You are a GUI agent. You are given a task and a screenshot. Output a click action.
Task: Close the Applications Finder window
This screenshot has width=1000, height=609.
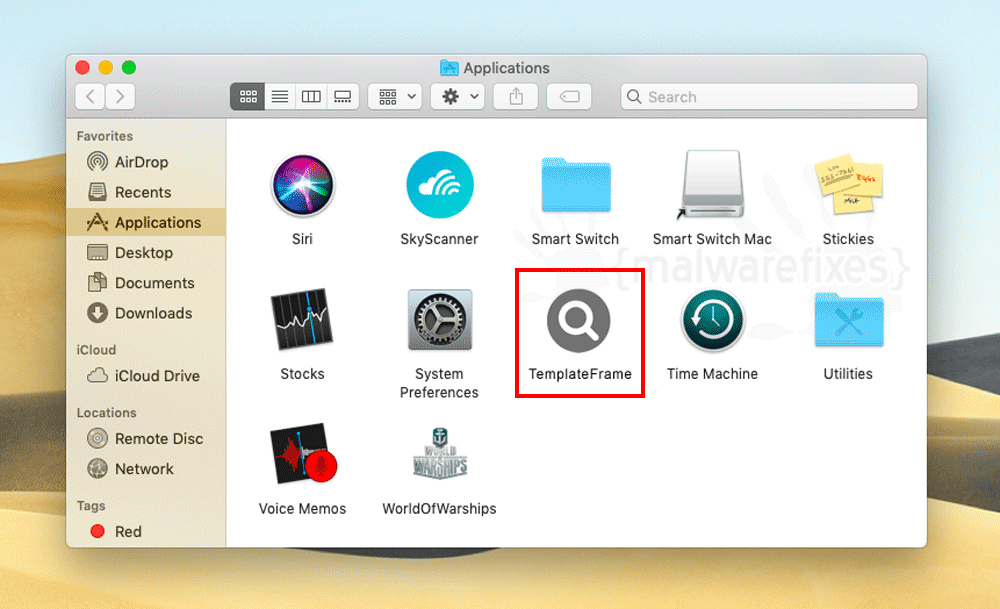82,68
